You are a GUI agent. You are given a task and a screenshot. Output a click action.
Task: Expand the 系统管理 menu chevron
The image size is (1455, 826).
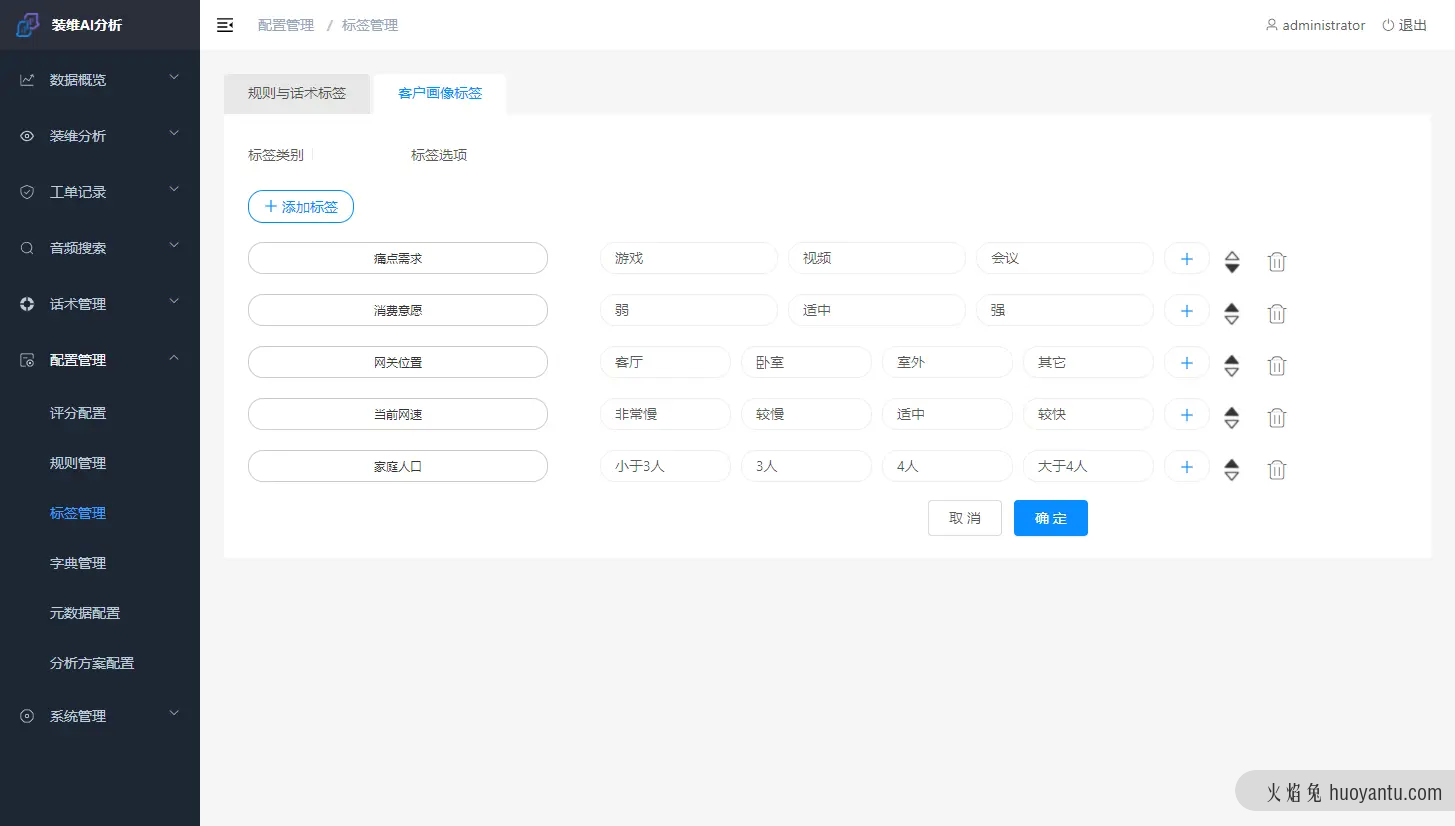[174, 713]
